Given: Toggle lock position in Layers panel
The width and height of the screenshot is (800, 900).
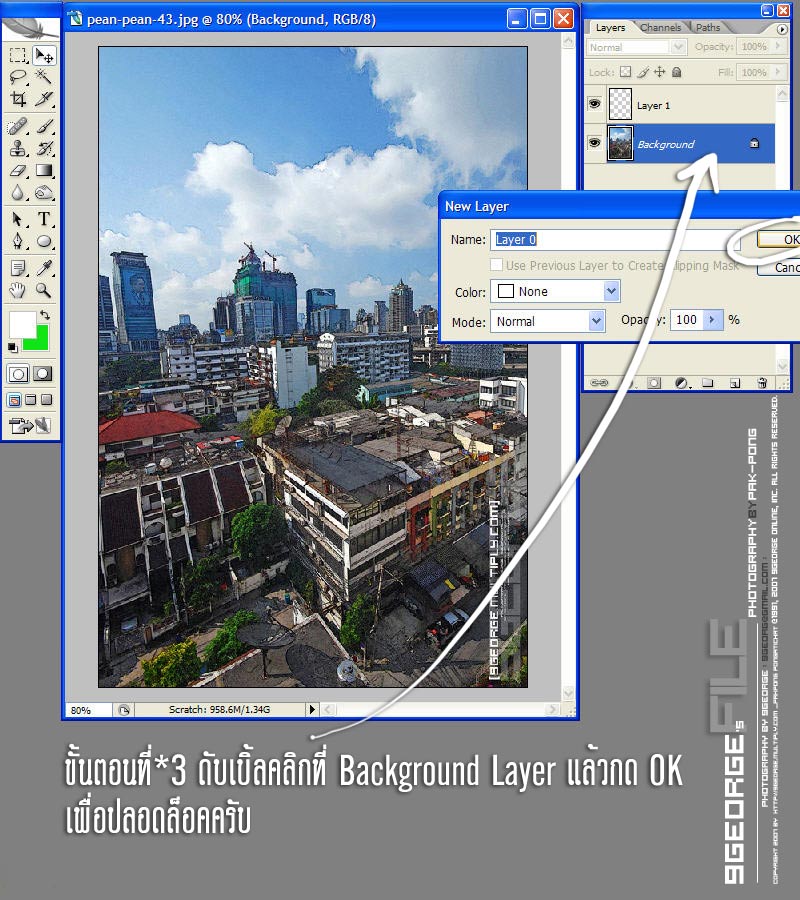Looking at the screenshot, I should tap(660, 72).
